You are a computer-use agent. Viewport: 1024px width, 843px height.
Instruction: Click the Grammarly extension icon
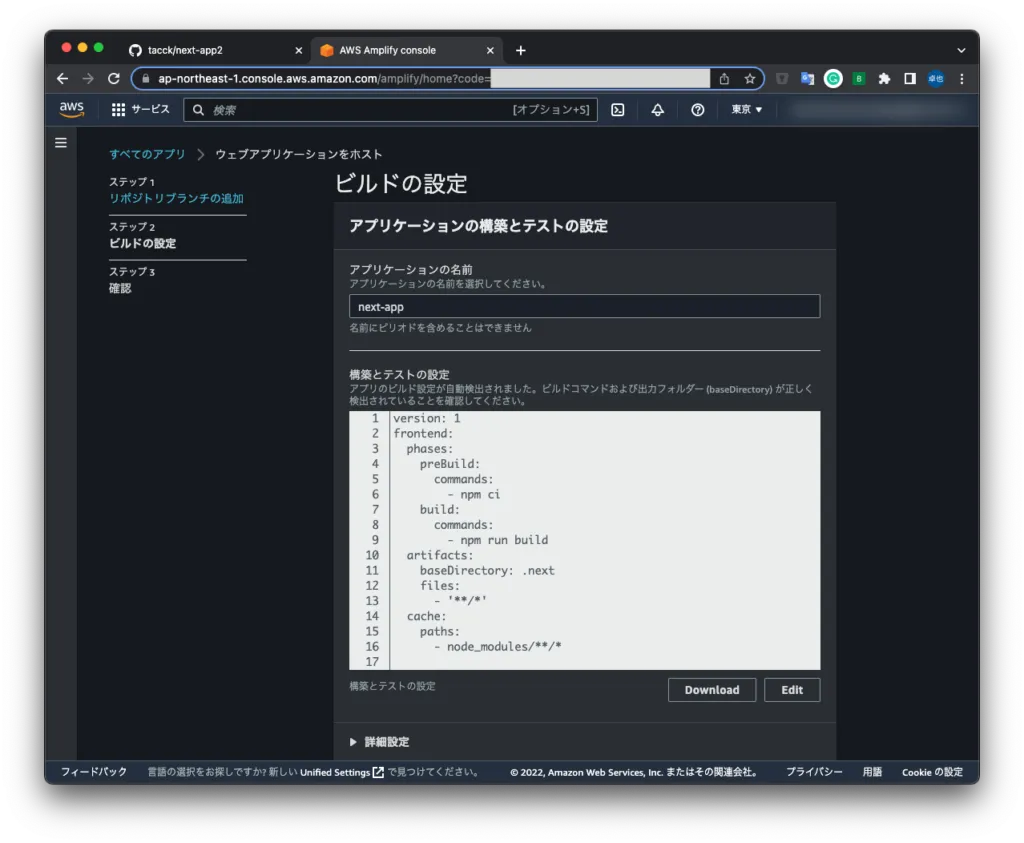click(833, 79)
